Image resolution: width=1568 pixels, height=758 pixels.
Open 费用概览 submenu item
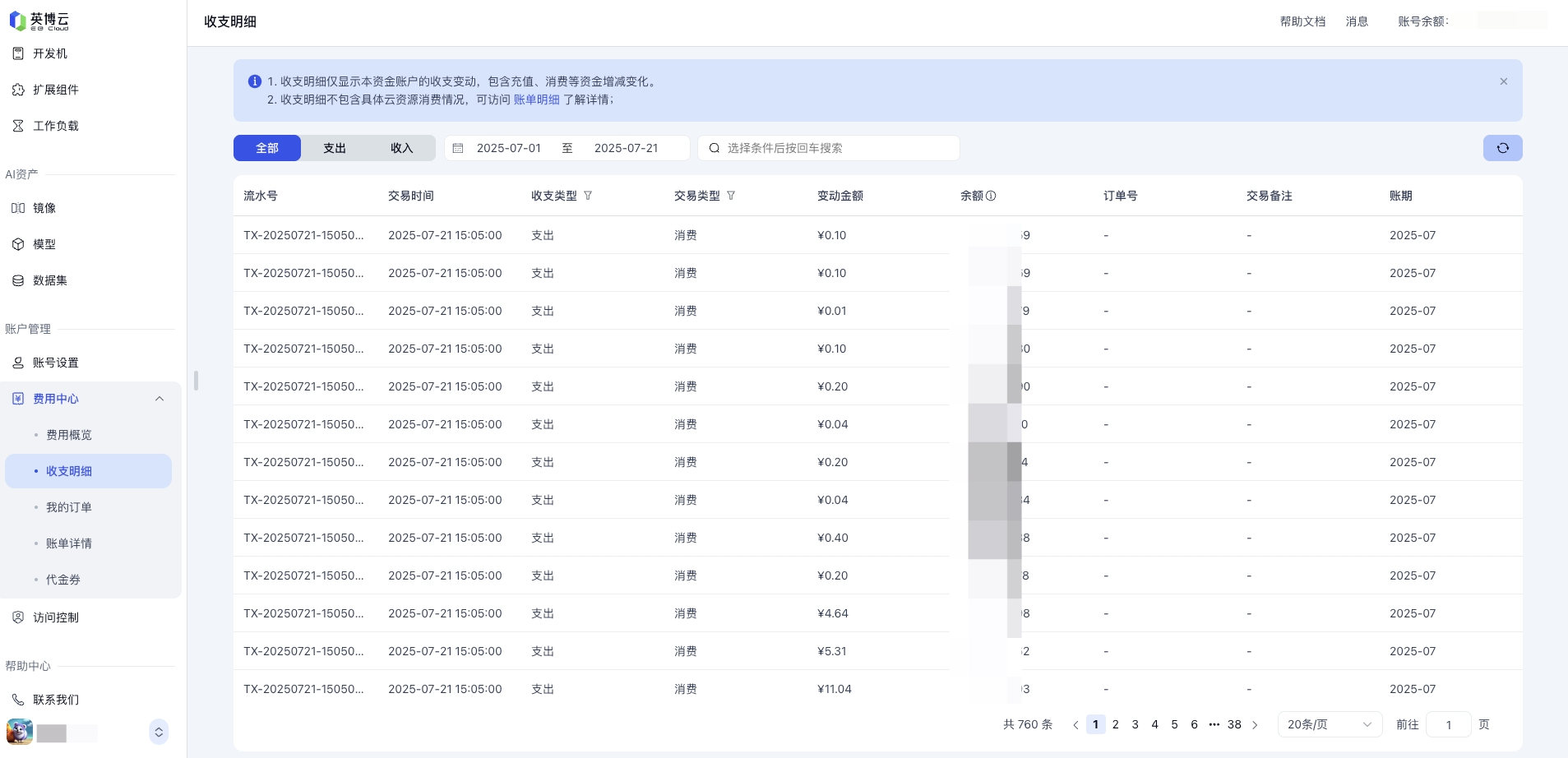[69, 435]
